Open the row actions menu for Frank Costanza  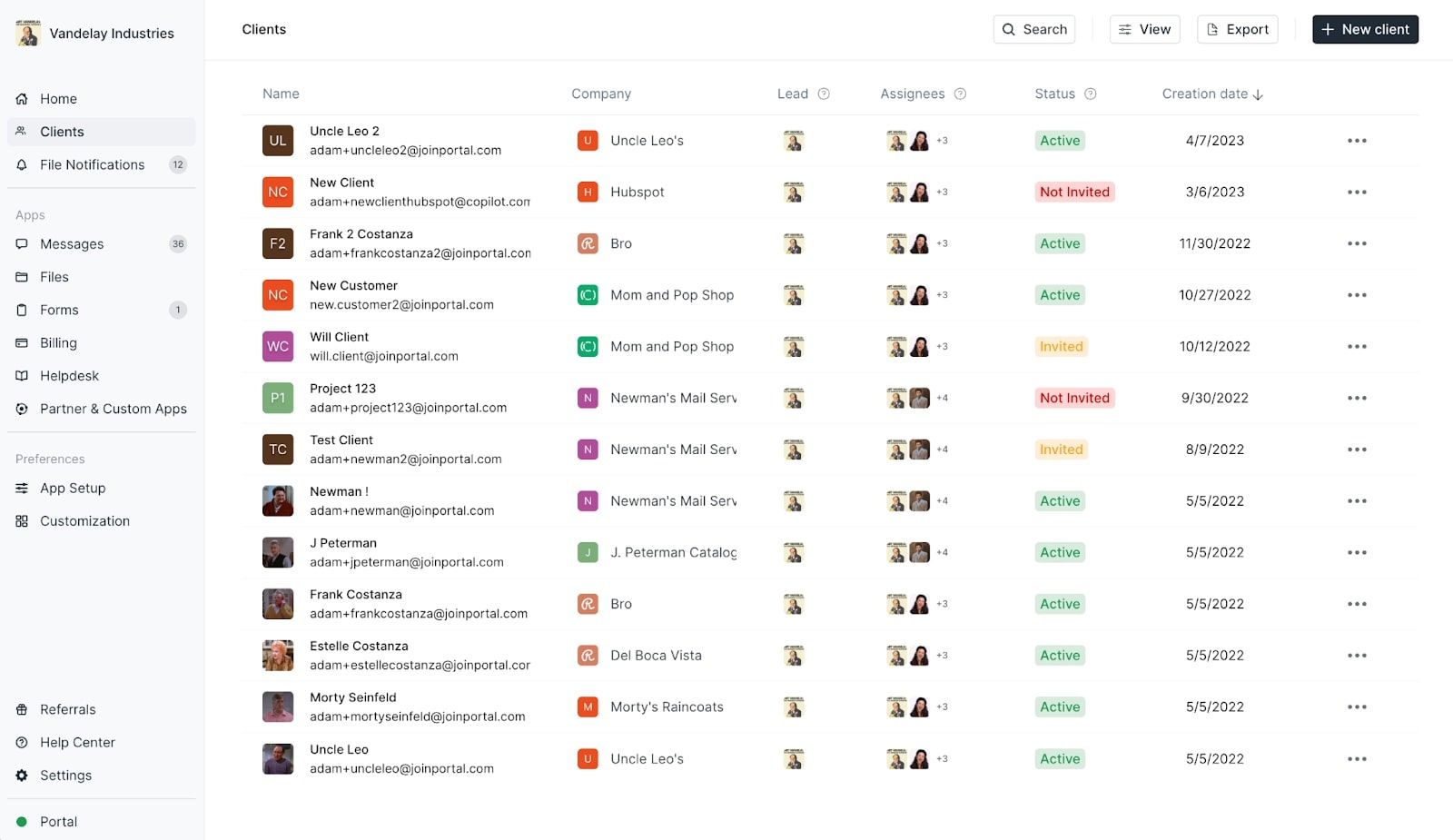pos(1357,603)
